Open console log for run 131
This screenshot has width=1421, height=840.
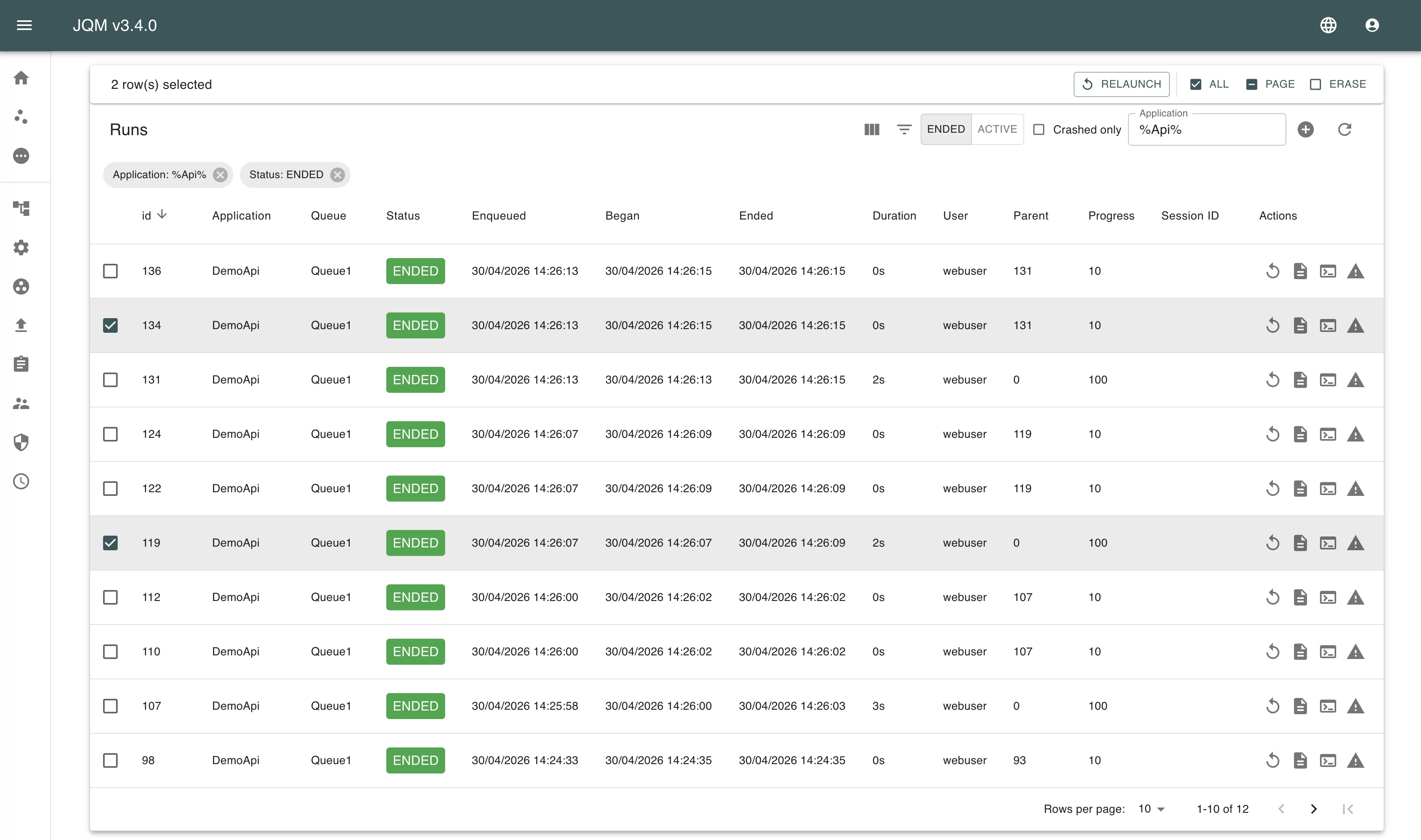point(1328,380)
